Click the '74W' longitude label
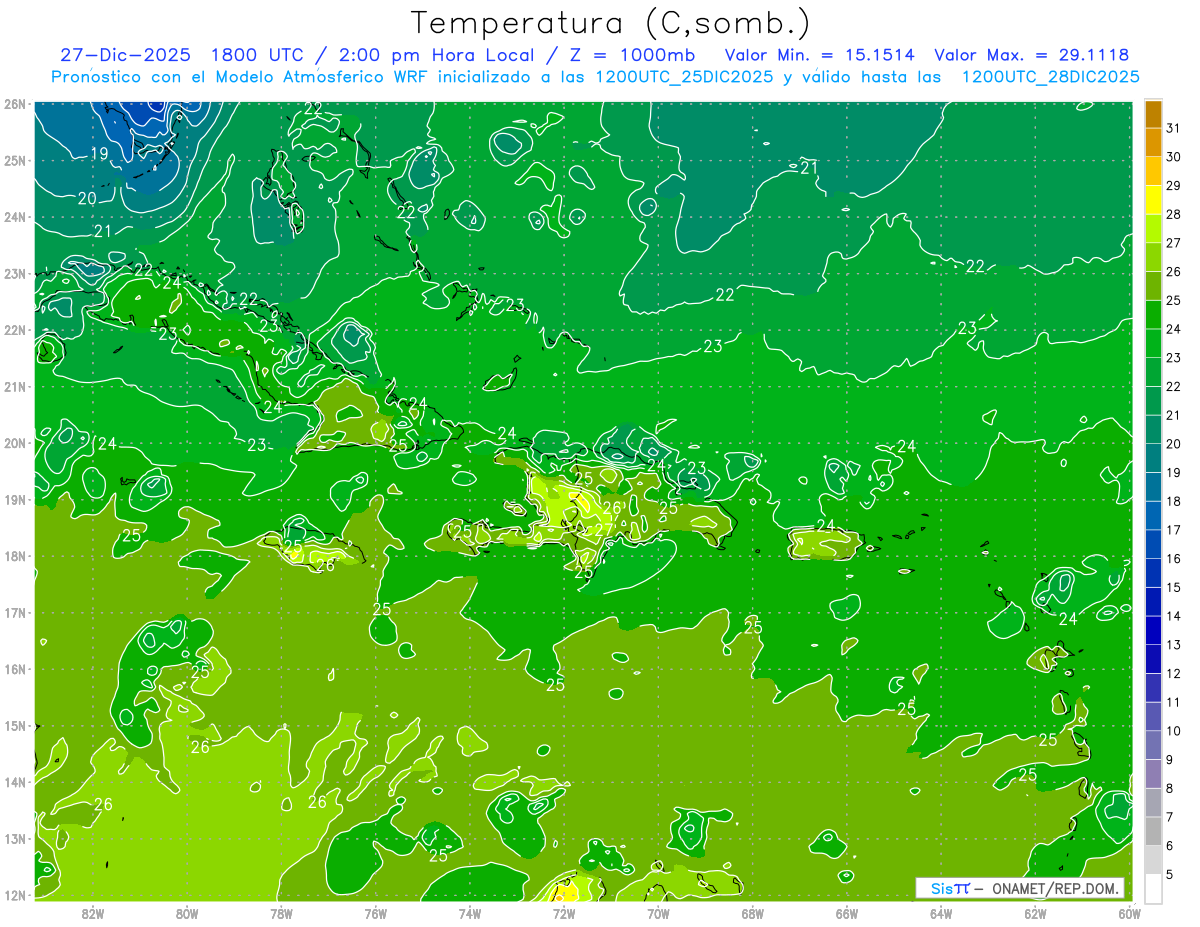 pos(470,913)
